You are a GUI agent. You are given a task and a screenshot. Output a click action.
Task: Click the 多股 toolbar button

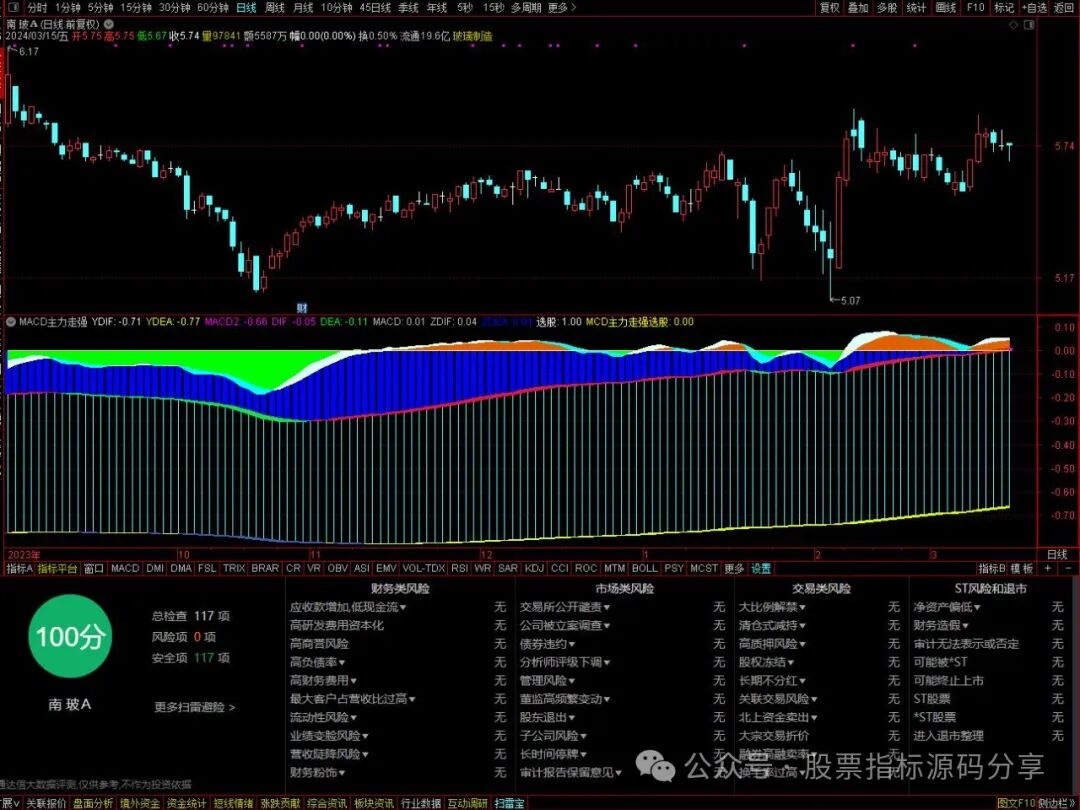click(x=887, y=8)
